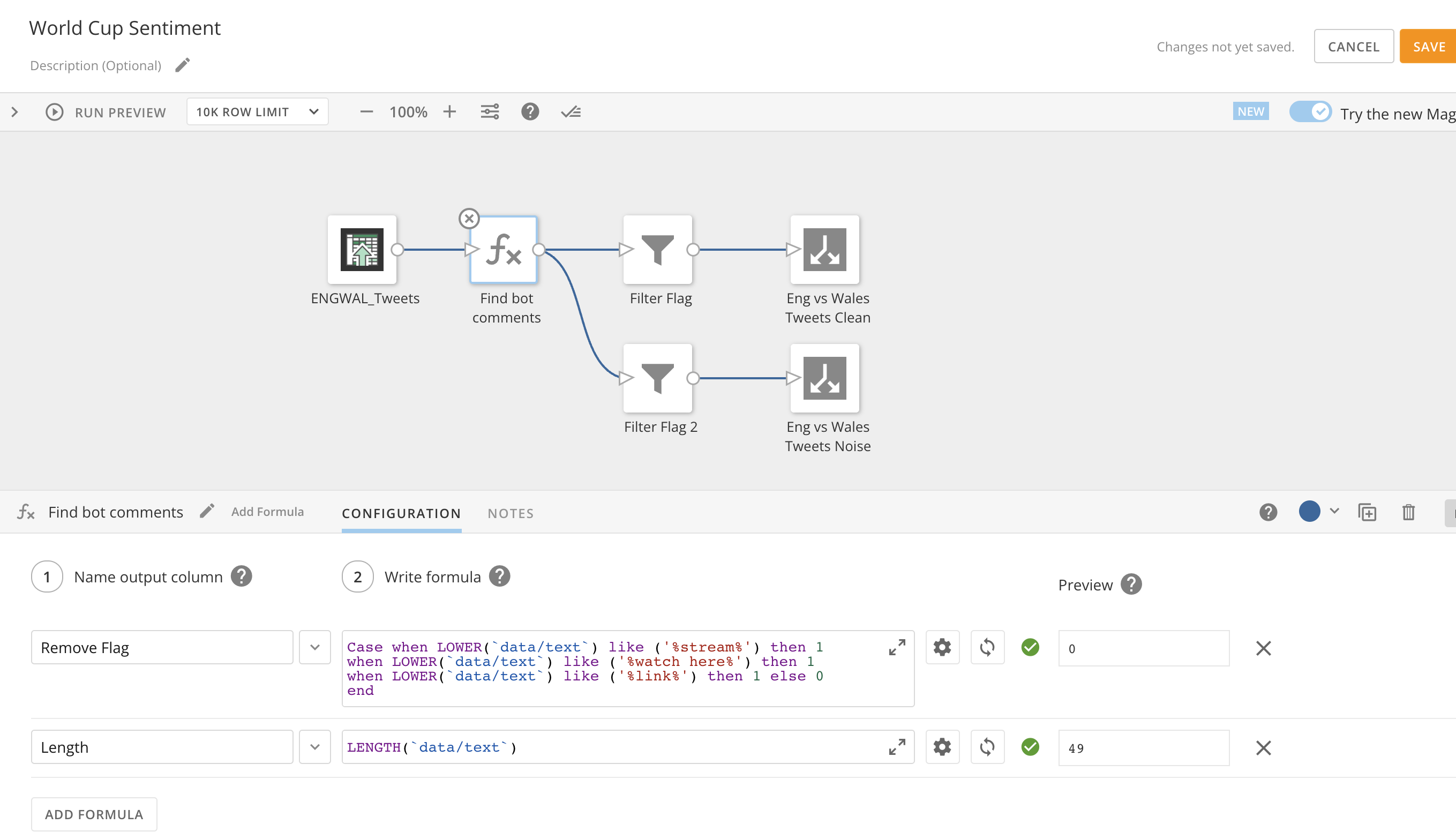Open the row limit dropdown selector

tap(255, 111)
